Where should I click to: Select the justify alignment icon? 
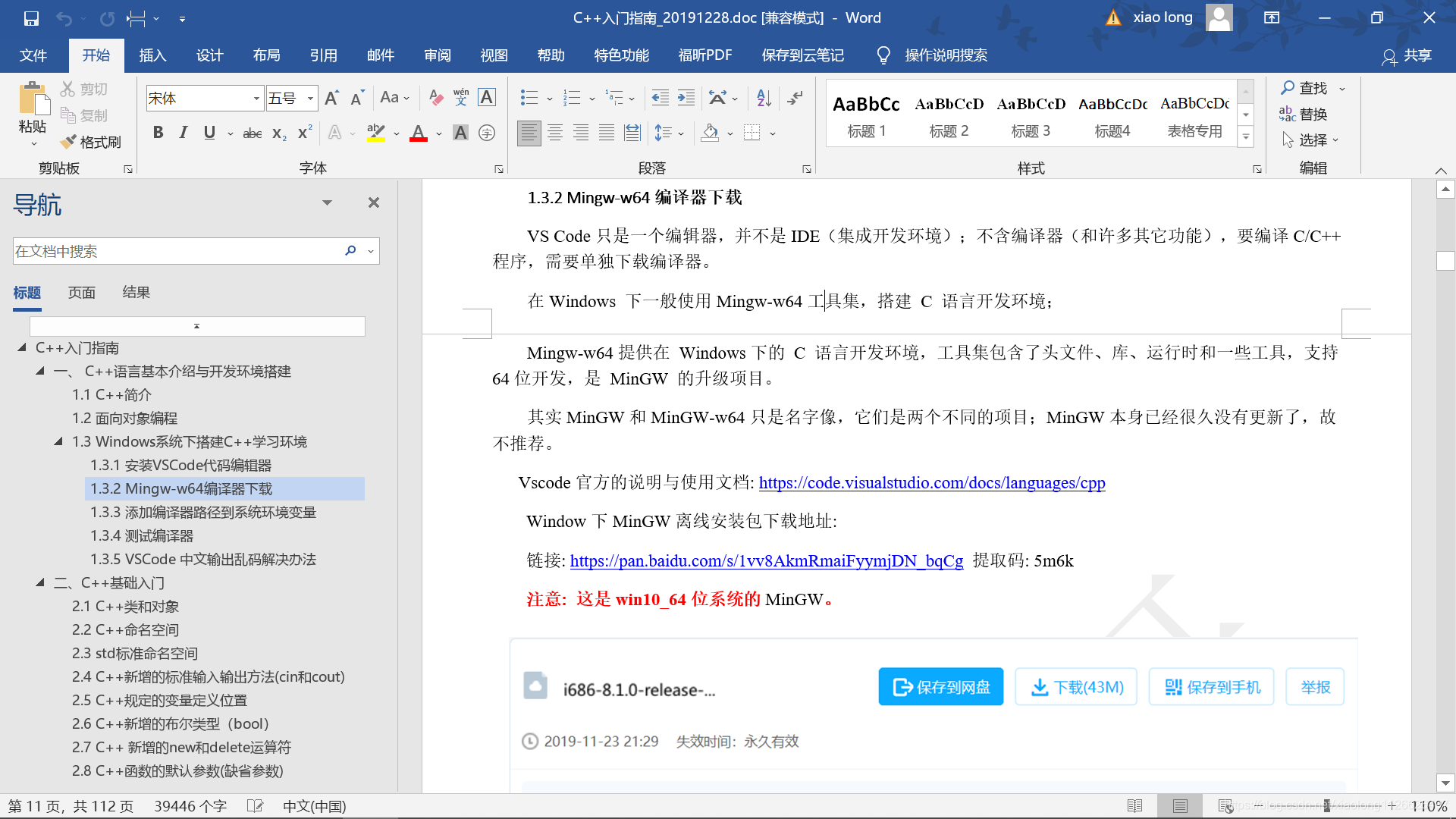(607, 133)
